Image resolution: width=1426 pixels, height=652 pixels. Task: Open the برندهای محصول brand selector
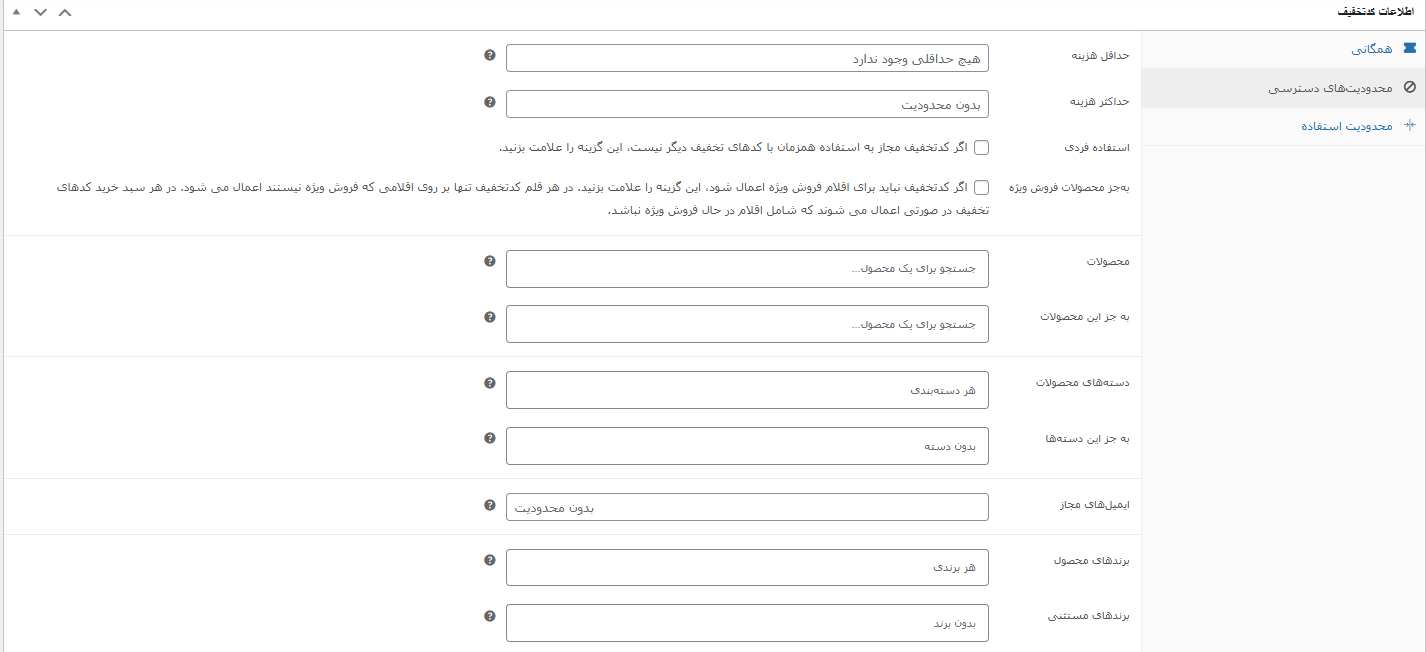tap(747, 567)
